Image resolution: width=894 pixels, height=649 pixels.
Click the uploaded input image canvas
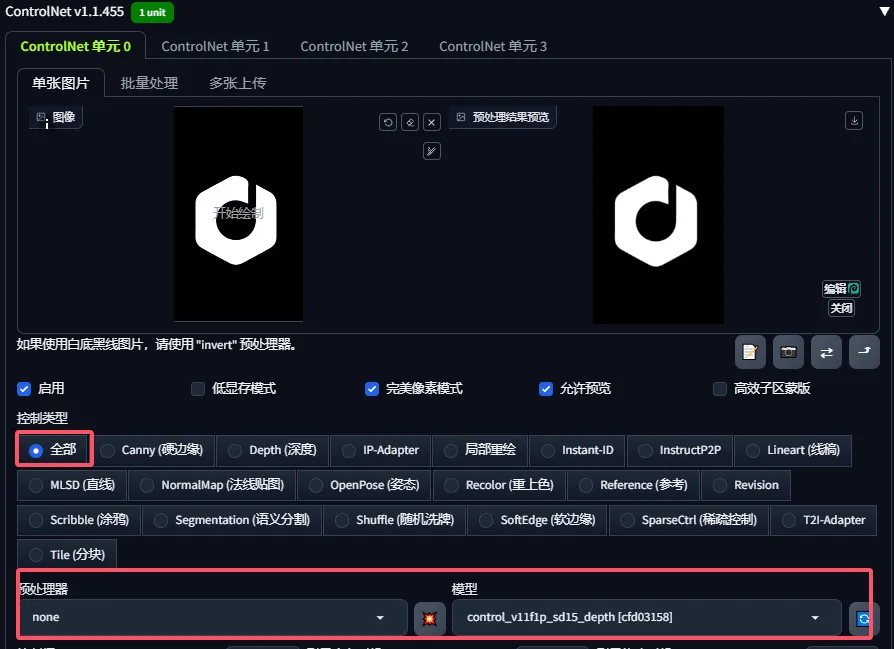click(x=238, y=214)
